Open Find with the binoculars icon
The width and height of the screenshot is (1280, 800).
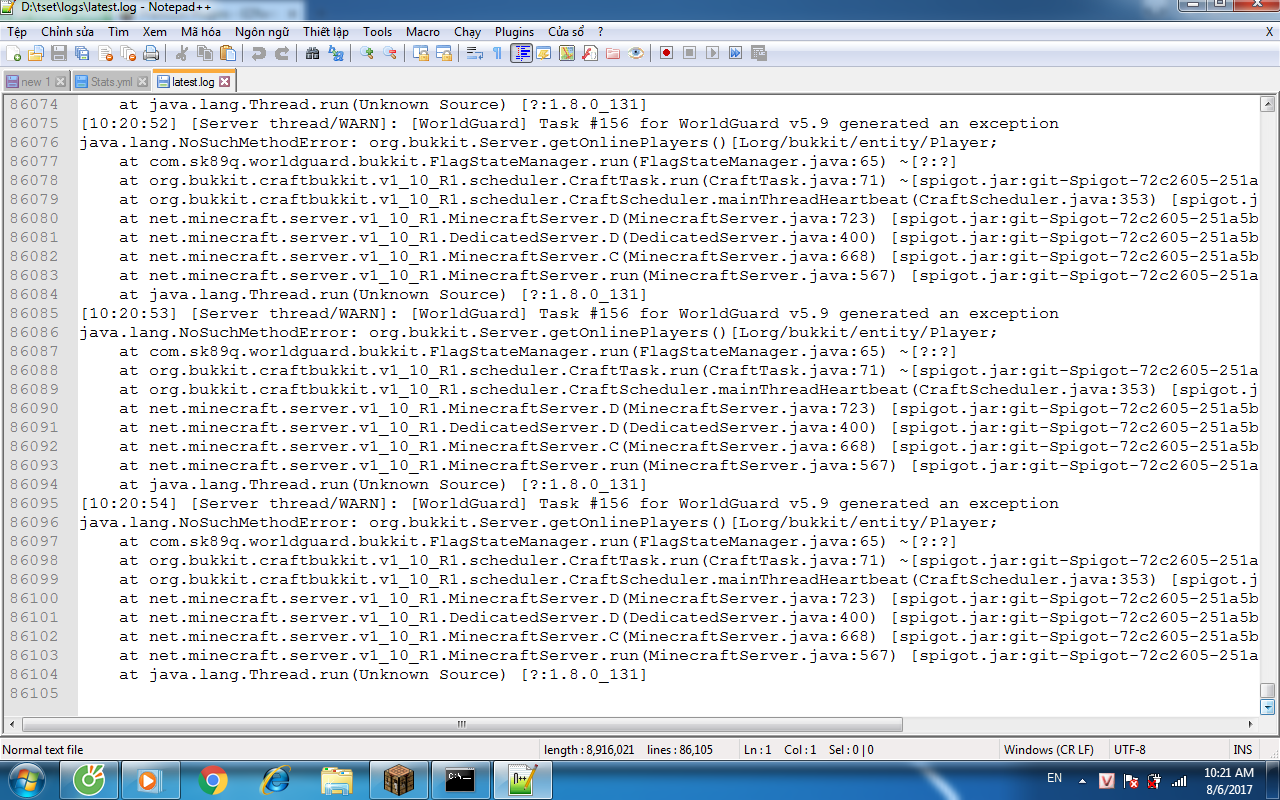(x=313, y=53)
